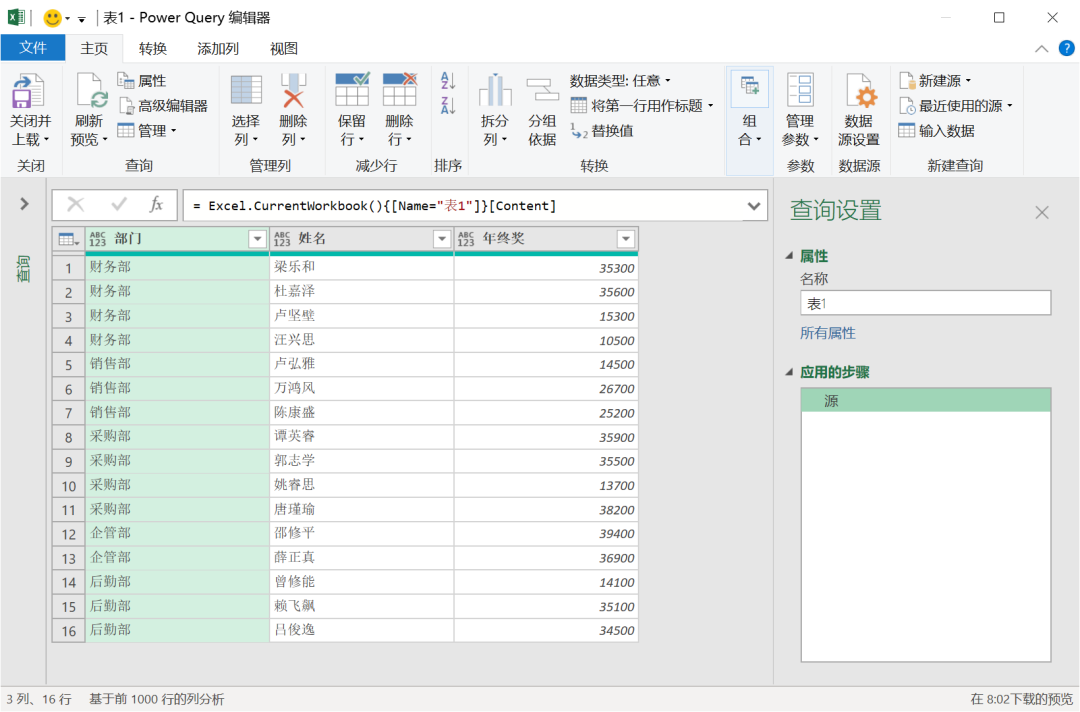Click the 分组依据 (Group By) icon
The image size is (1080, 712).
(x=542, y=91)
